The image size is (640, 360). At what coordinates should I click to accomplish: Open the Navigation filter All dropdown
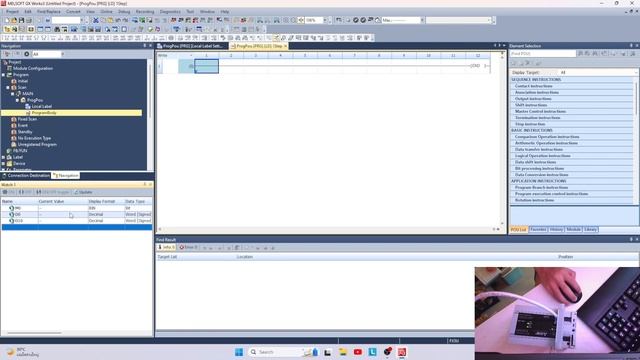click(62, 54)
